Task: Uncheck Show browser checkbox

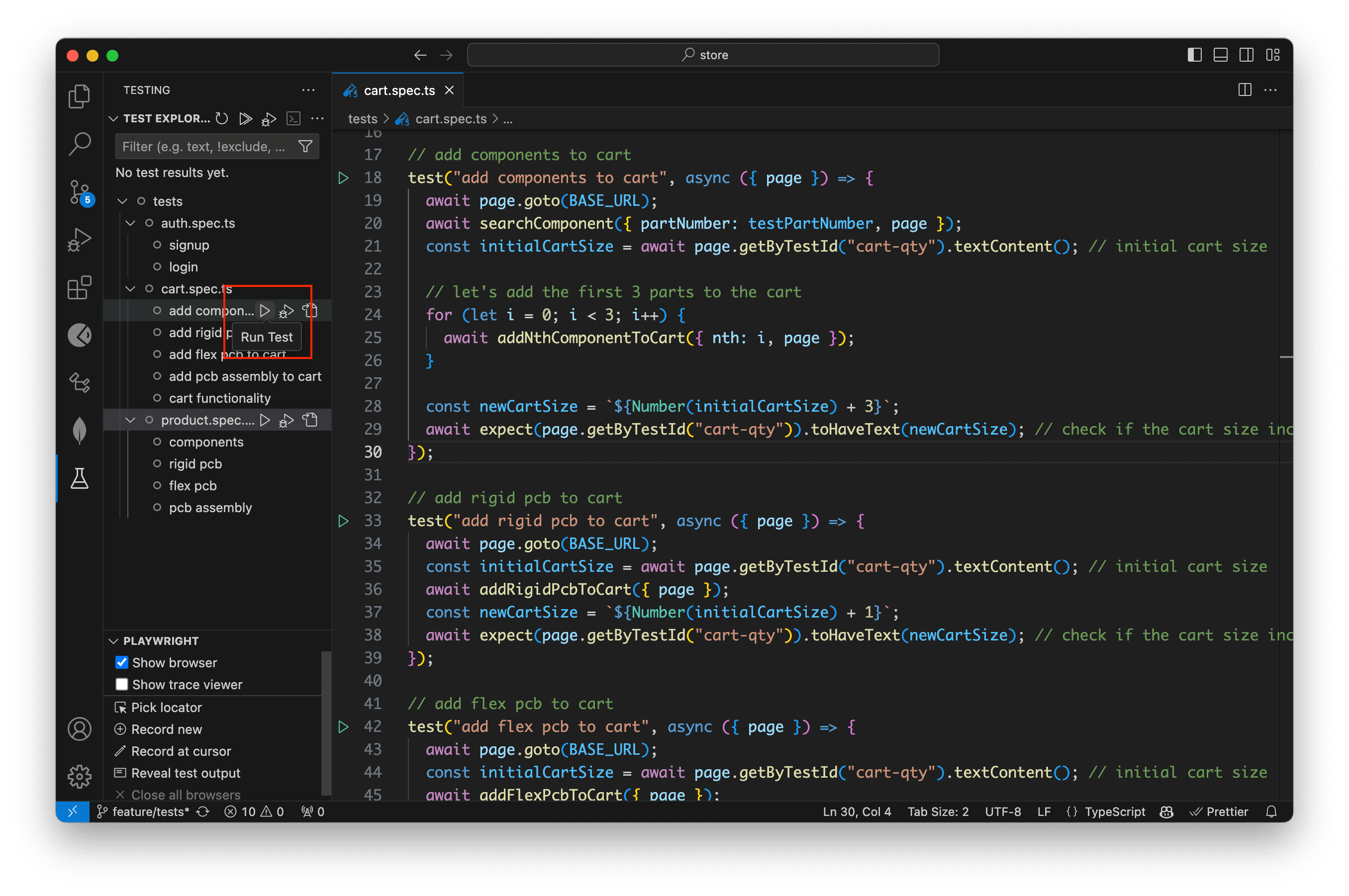Action: point(122,662)
